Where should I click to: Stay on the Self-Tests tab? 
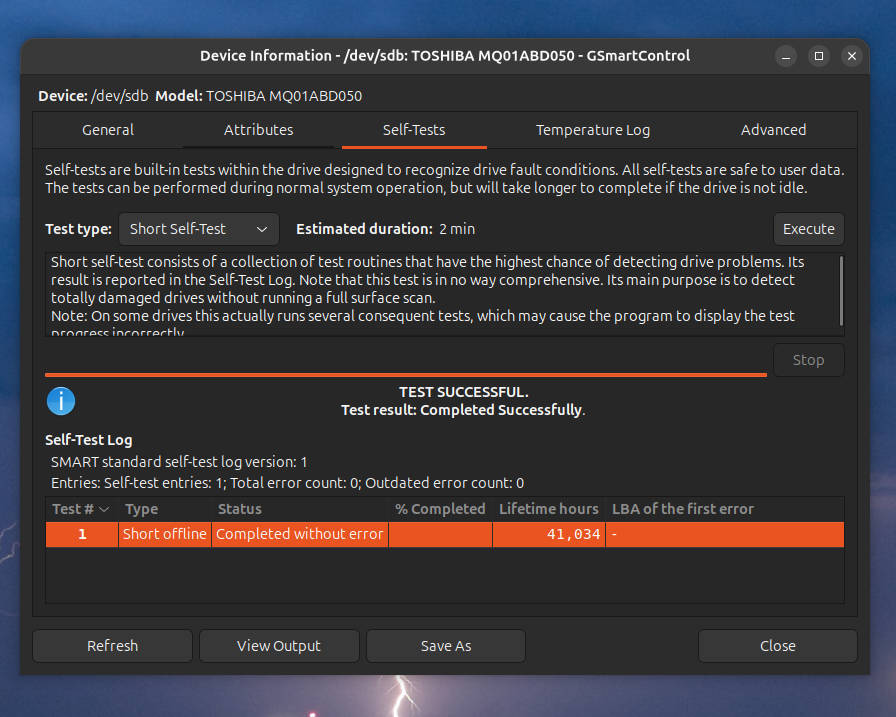coord(414,129)
